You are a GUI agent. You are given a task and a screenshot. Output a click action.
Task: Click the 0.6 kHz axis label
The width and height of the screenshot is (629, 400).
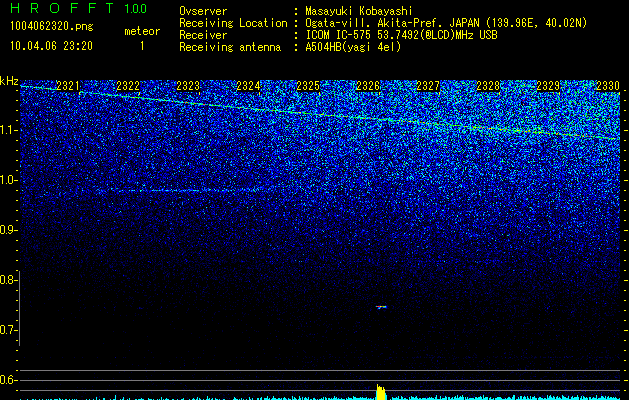pos(8,380)
